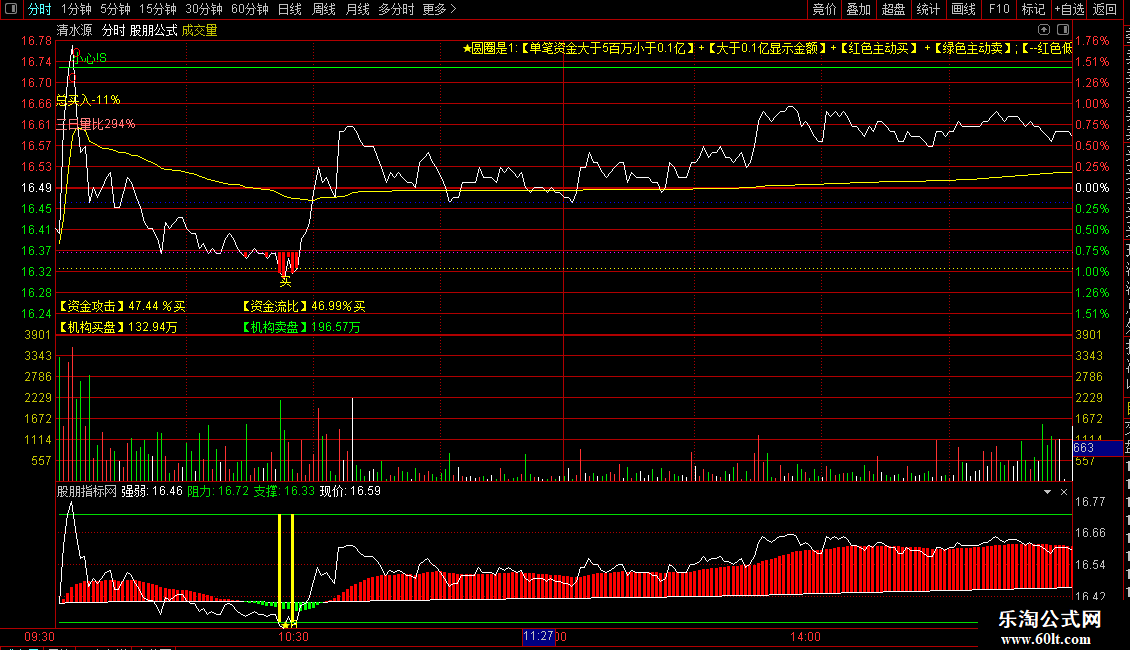Switch to the 1分钟 chart period
Screen dimensions: 1130x650
[x=76, y=9]
